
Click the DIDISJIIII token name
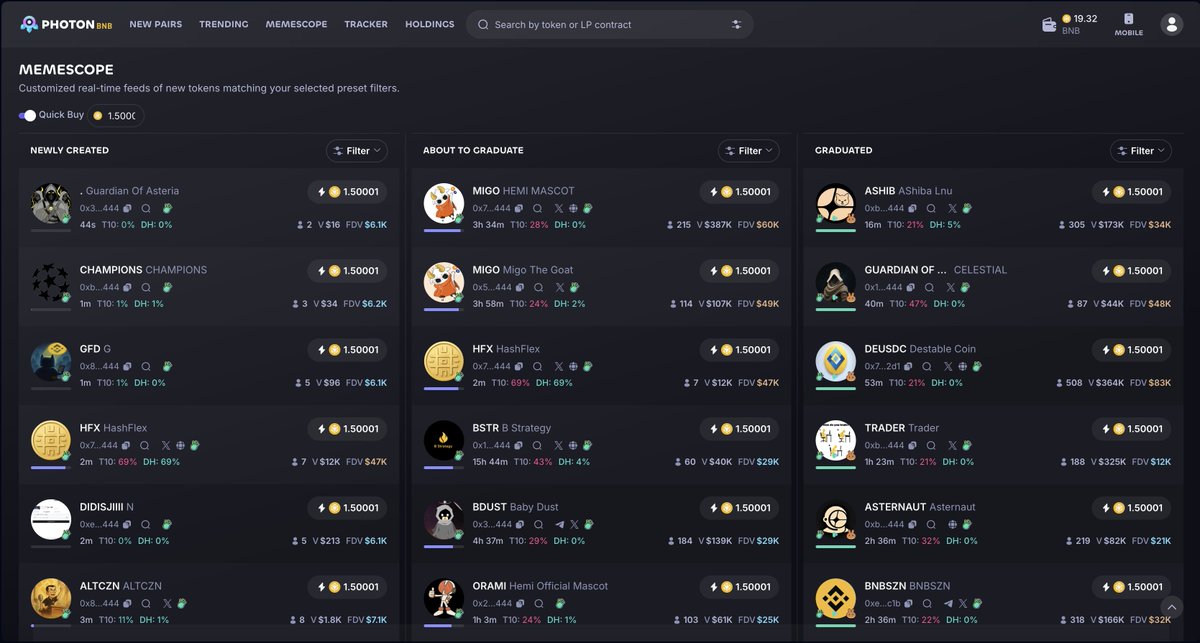coord(101,507)
